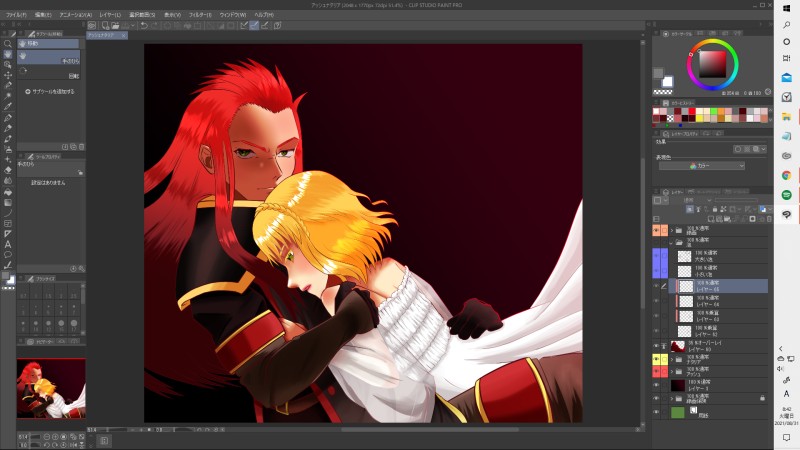Expand the locked folder near bottom of layers
The image size is (800, 450).
point(672,398)
